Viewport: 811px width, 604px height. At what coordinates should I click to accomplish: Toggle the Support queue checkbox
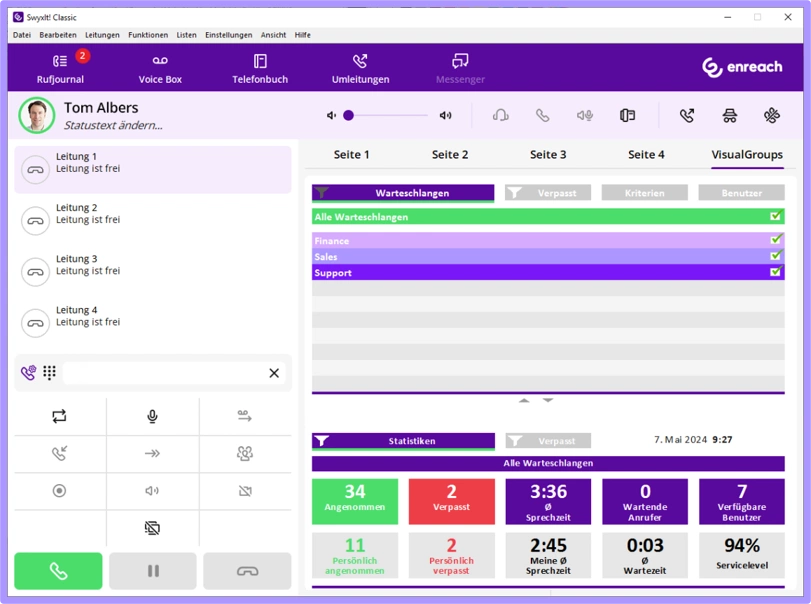point(775,272)
